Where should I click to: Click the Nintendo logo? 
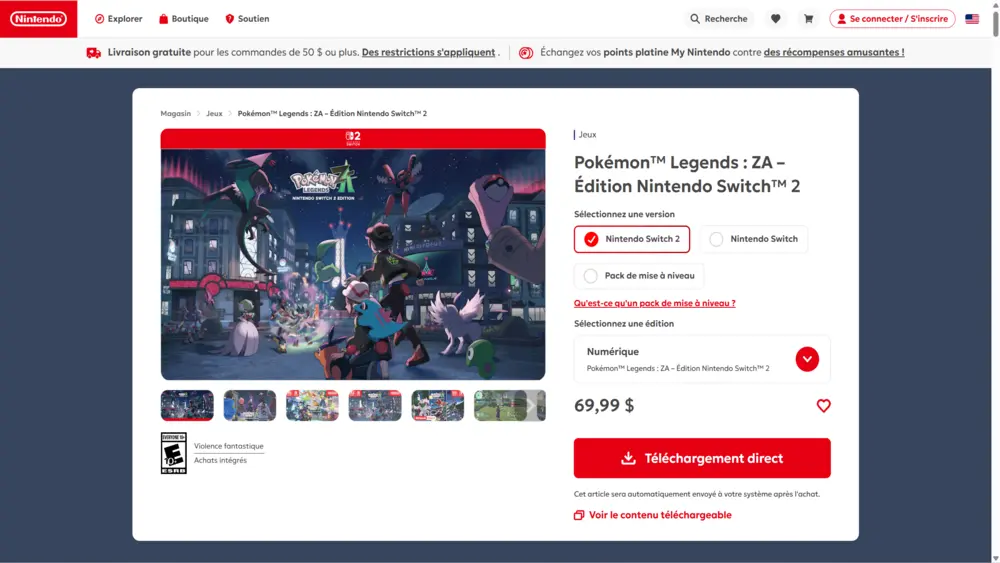point(38,18)
